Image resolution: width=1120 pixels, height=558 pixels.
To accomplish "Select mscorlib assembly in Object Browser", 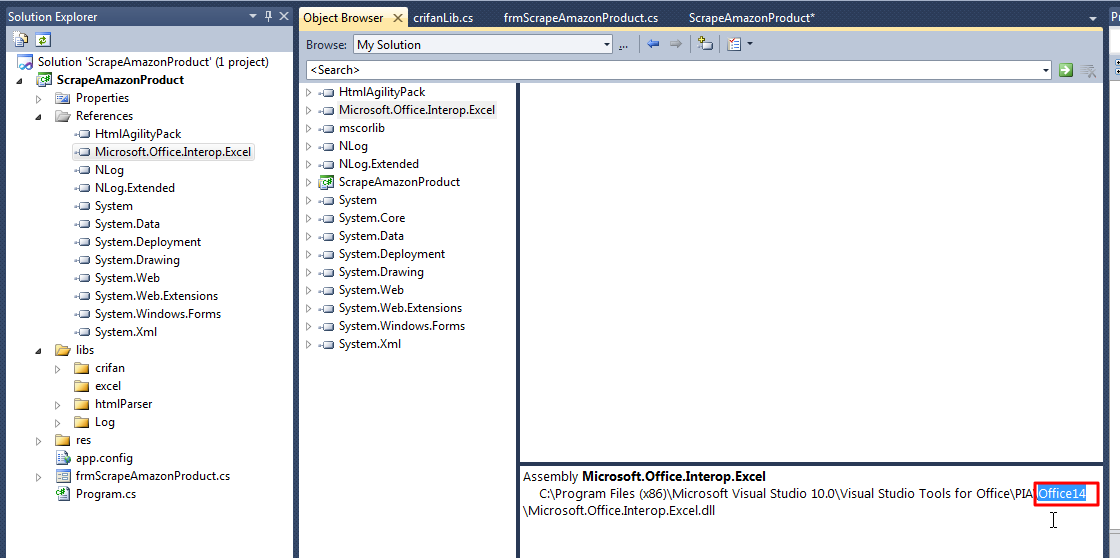I will (x=361, y=128).
